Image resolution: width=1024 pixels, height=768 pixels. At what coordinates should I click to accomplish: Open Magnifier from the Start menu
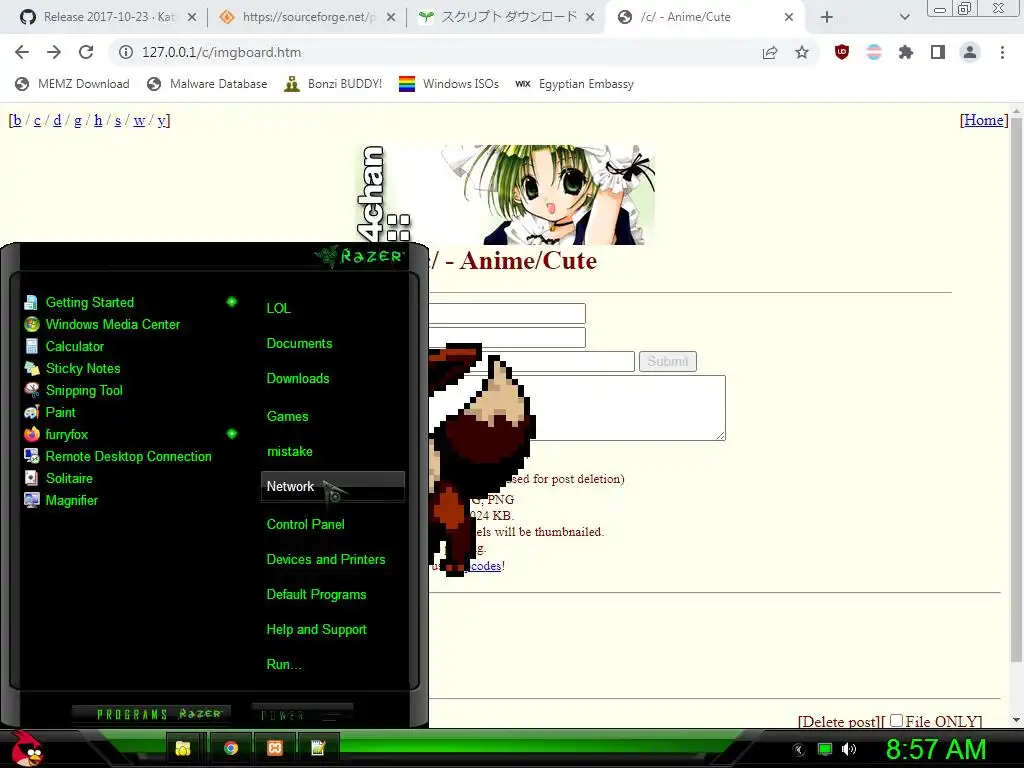[x=61, y=500]
